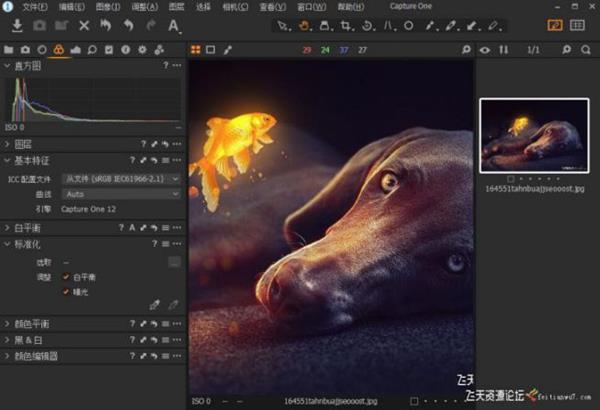Toggle the browser eye visibility icon
Screen dimensions: 600x410
click(486, 49)
